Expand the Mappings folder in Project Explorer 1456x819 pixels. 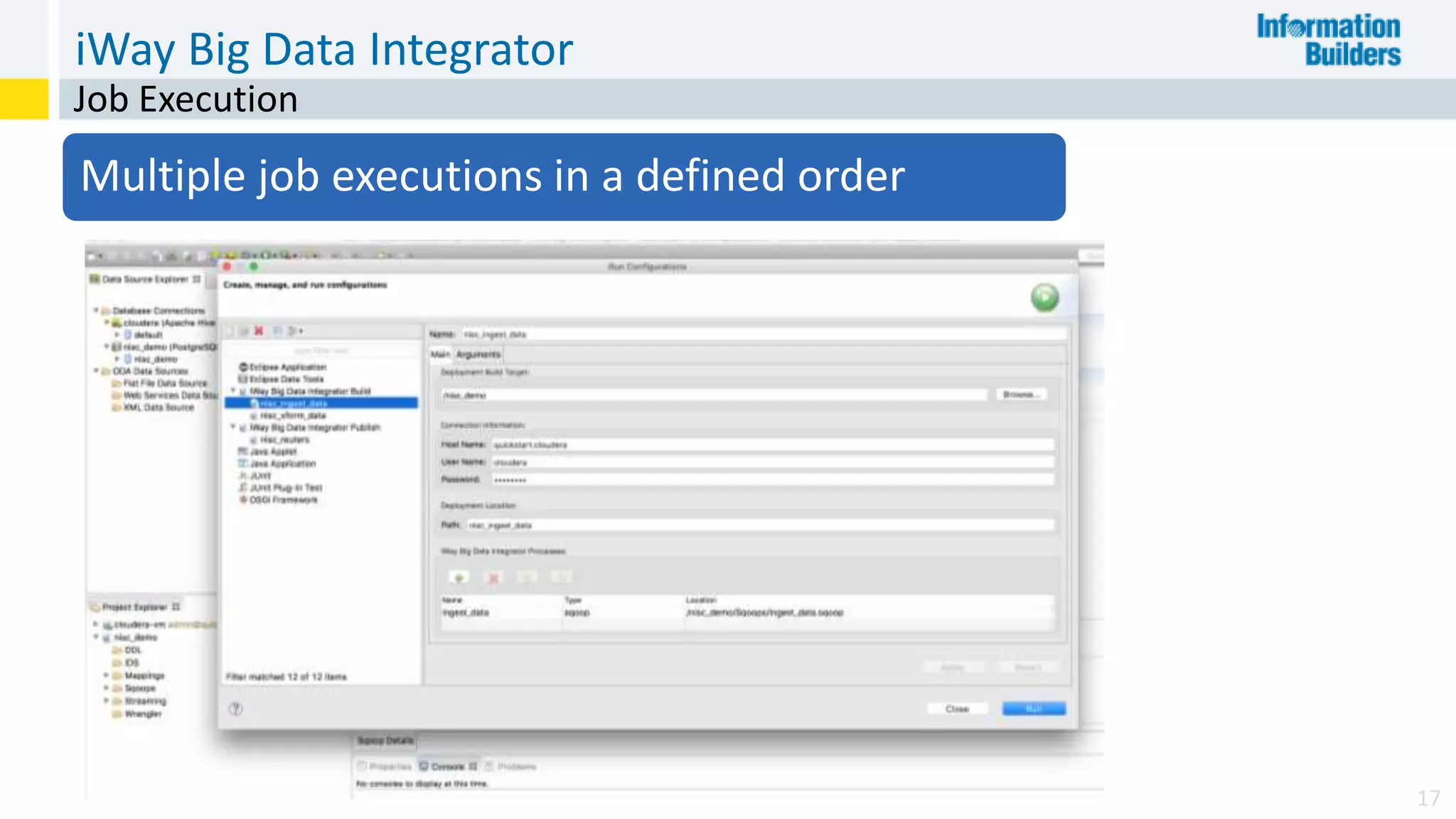pos(106,675)
